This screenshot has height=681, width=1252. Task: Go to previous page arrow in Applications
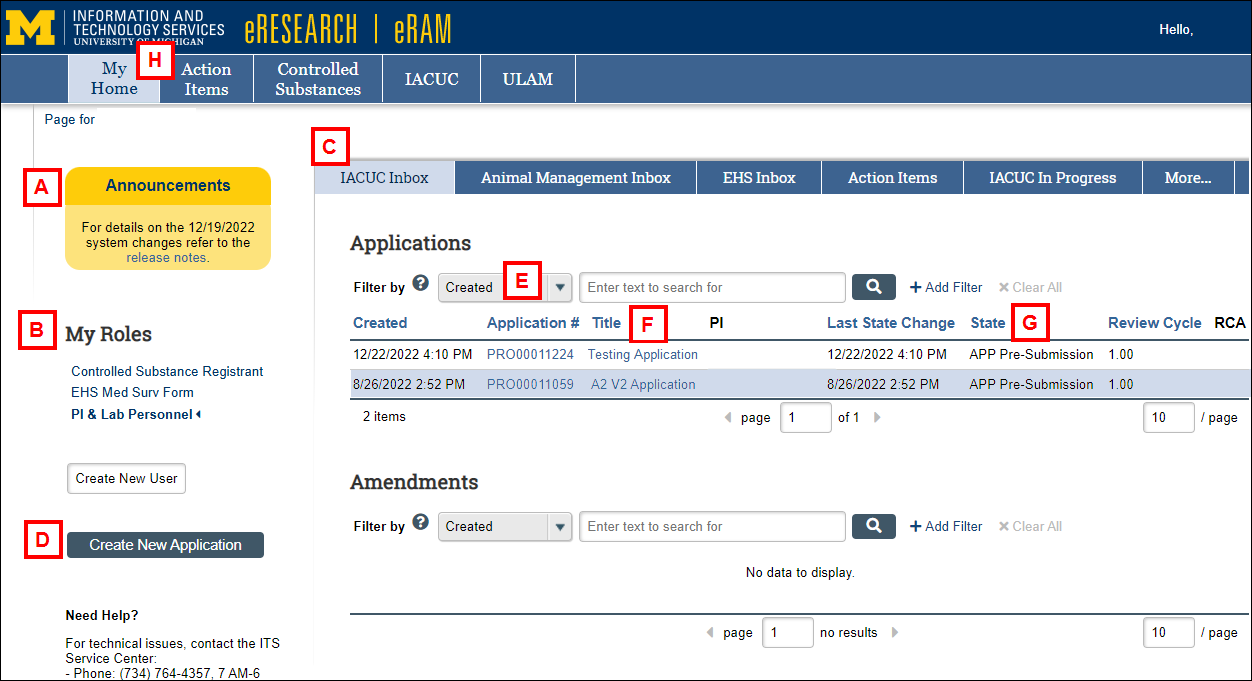728,417
